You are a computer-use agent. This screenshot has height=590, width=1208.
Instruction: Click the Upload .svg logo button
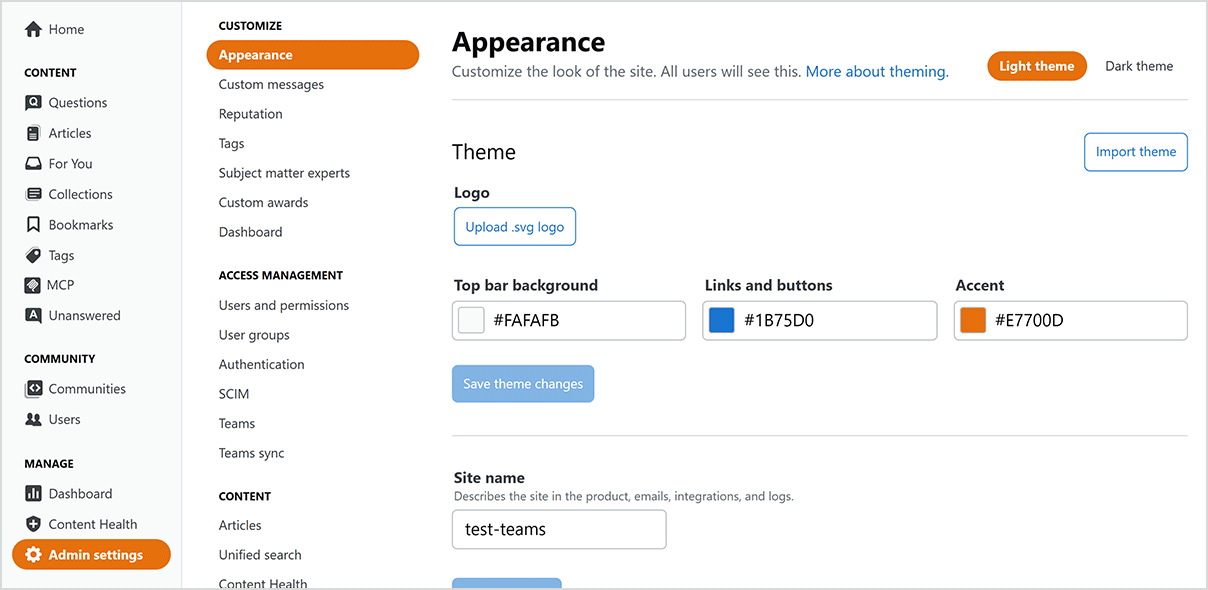point(514,227)
